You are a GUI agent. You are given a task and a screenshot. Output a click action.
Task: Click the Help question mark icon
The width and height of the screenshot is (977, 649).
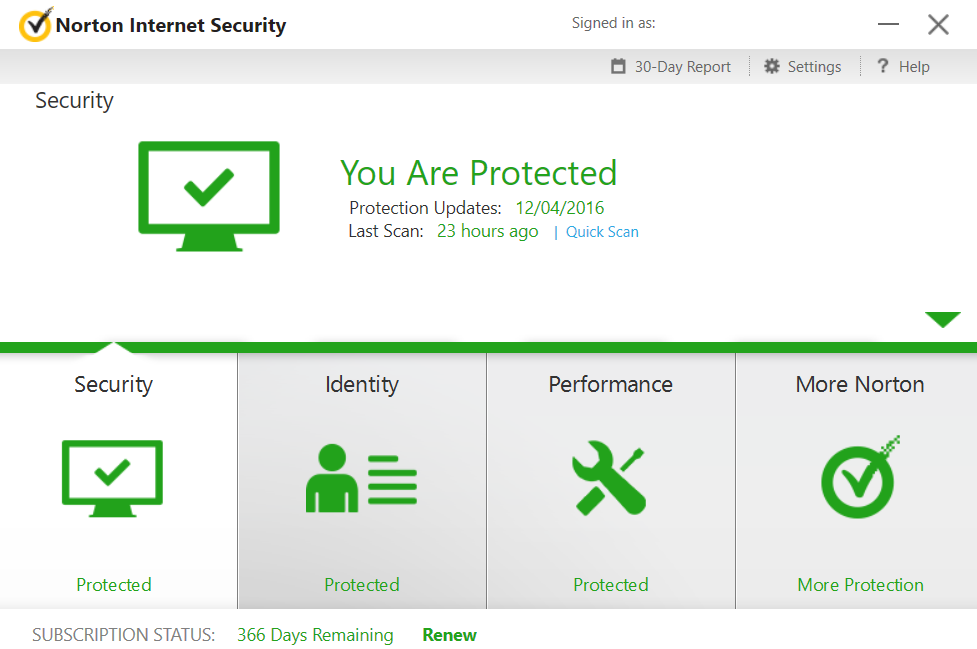click(x=882, y=65)
